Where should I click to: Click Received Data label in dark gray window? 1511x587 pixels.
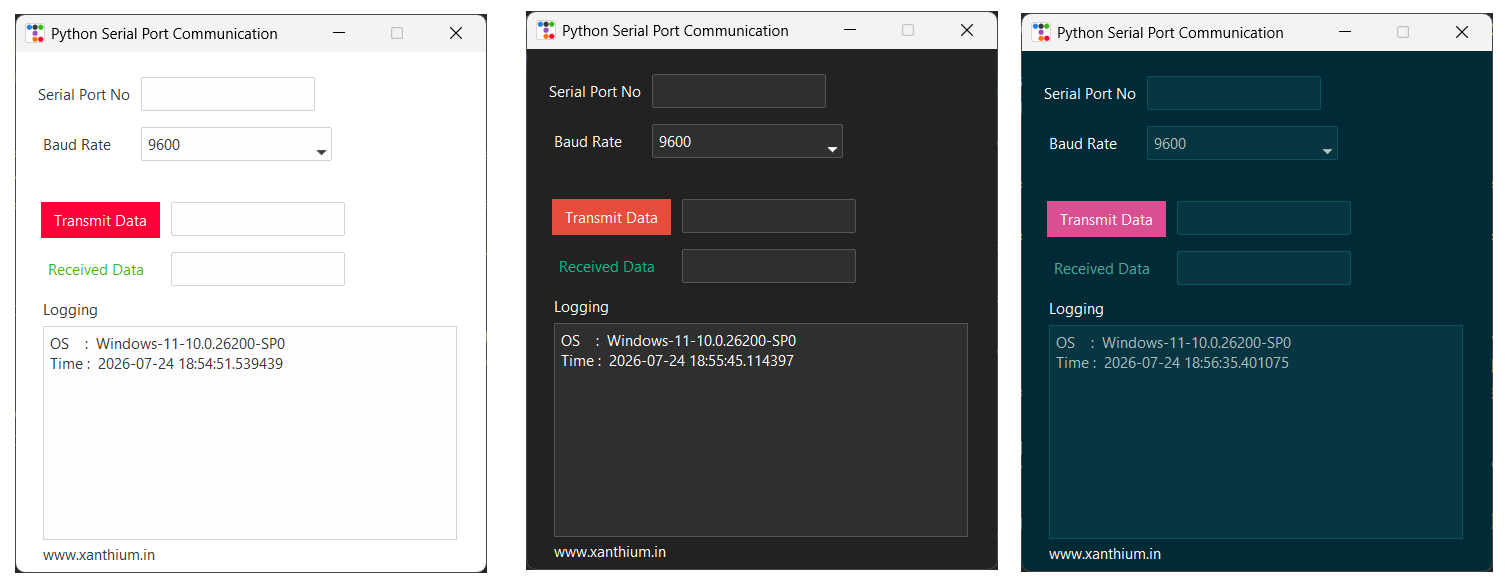click(x=607, y=267)
